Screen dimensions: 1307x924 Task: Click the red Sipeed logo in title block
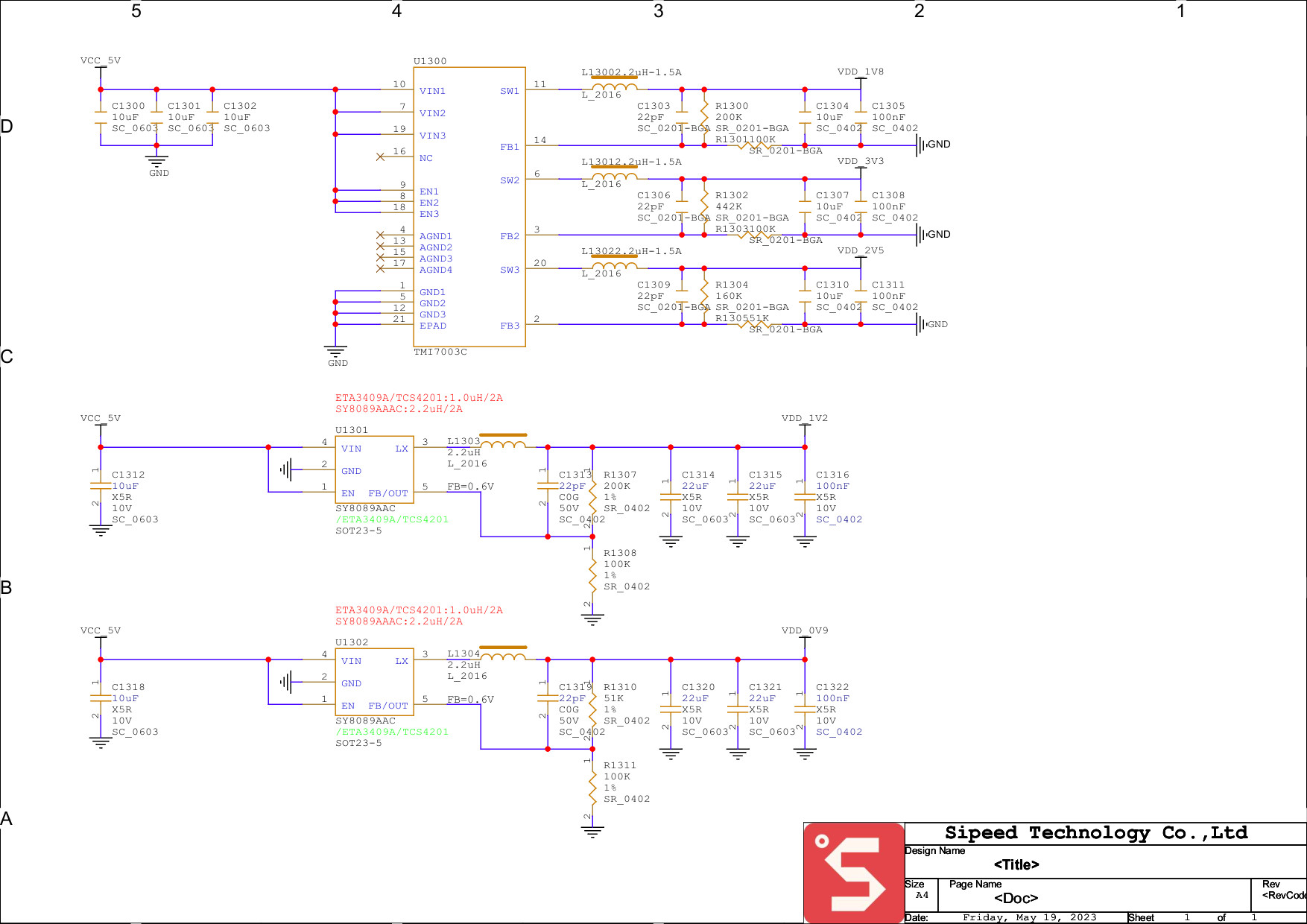click(854, 873)
